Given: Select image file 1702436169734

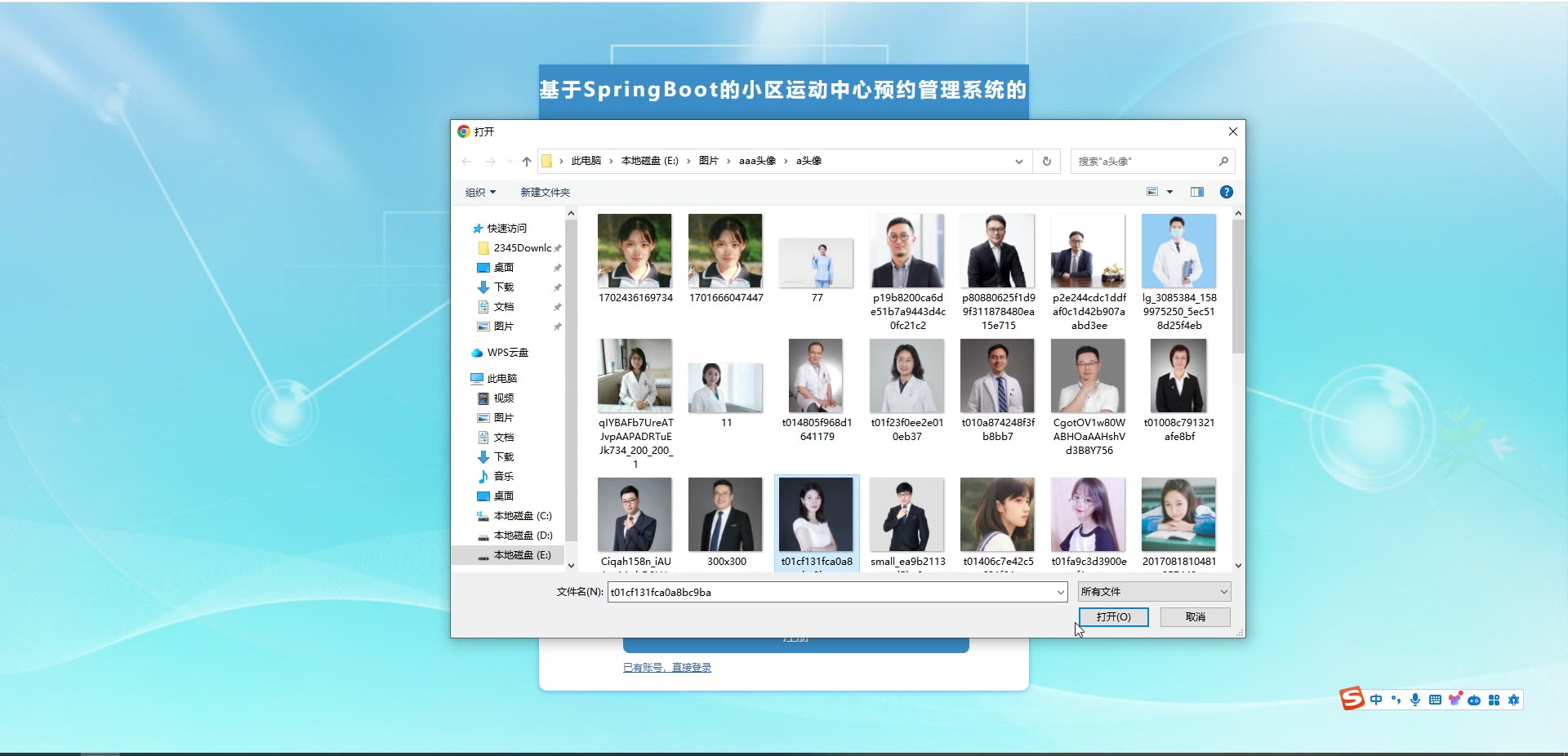Looking at the screenshot, I should [x=635, y=251].
